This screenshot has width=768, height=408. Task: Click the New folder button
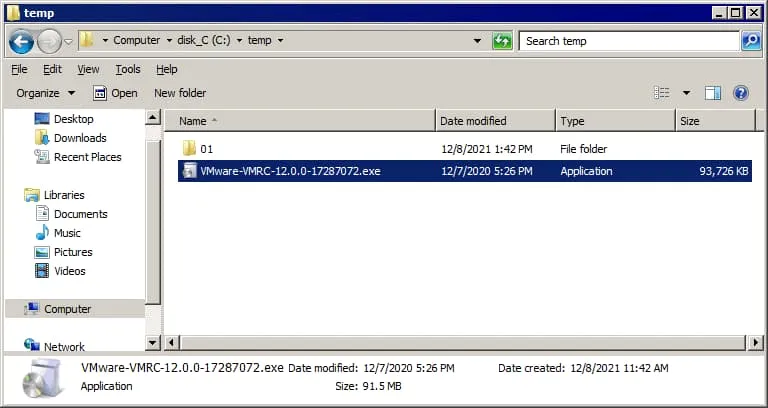(180, 93)
